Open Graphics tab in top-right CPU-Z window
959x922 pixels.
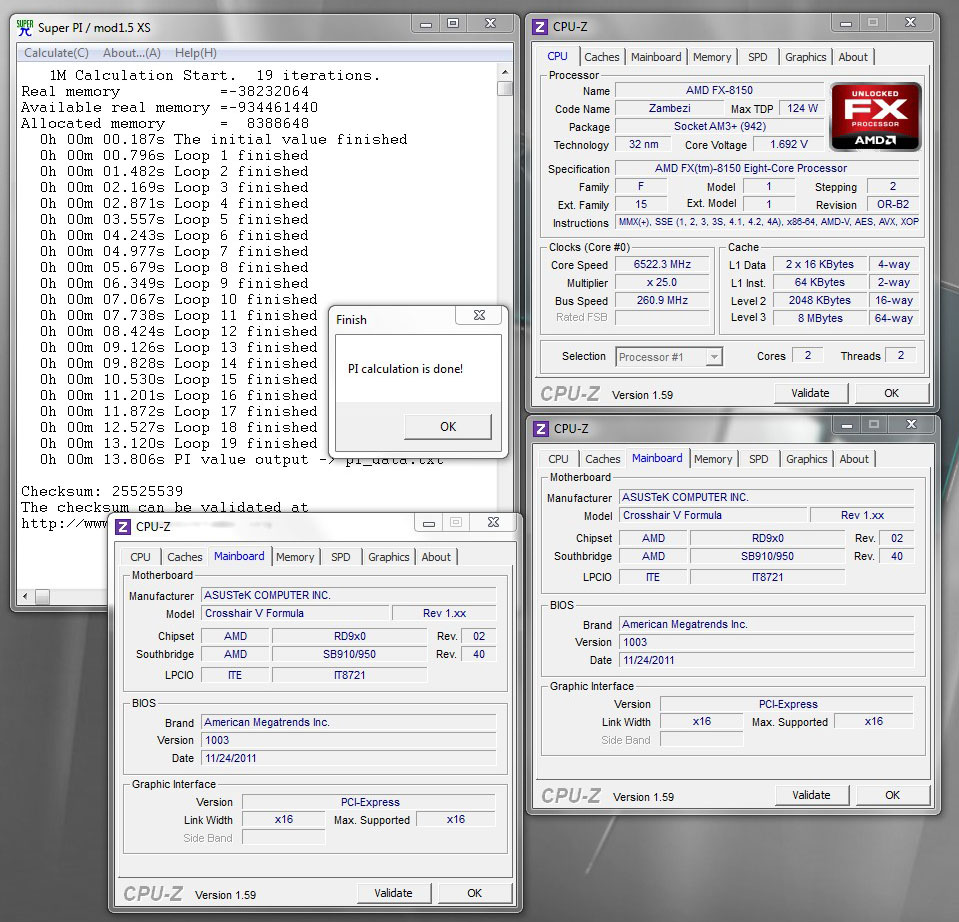805,57
